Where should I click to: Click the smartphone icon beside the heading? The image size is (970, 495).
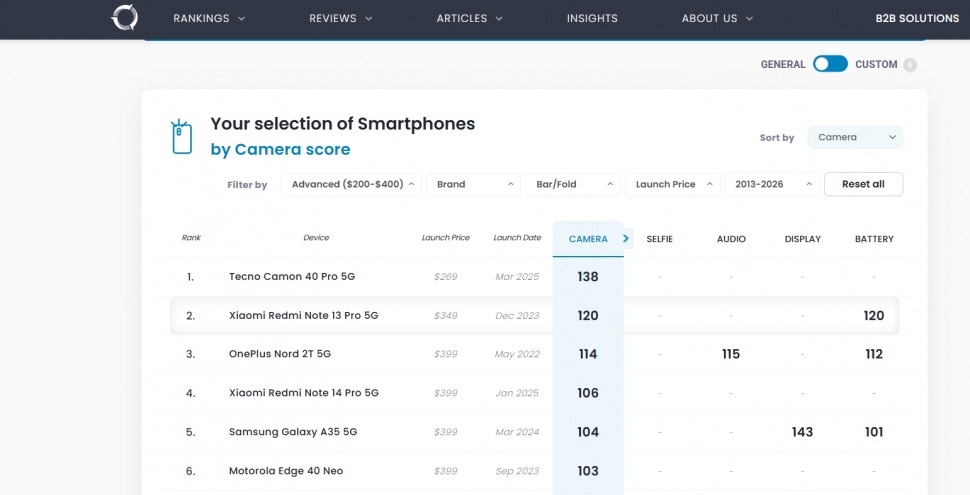(x=181, y=137)
